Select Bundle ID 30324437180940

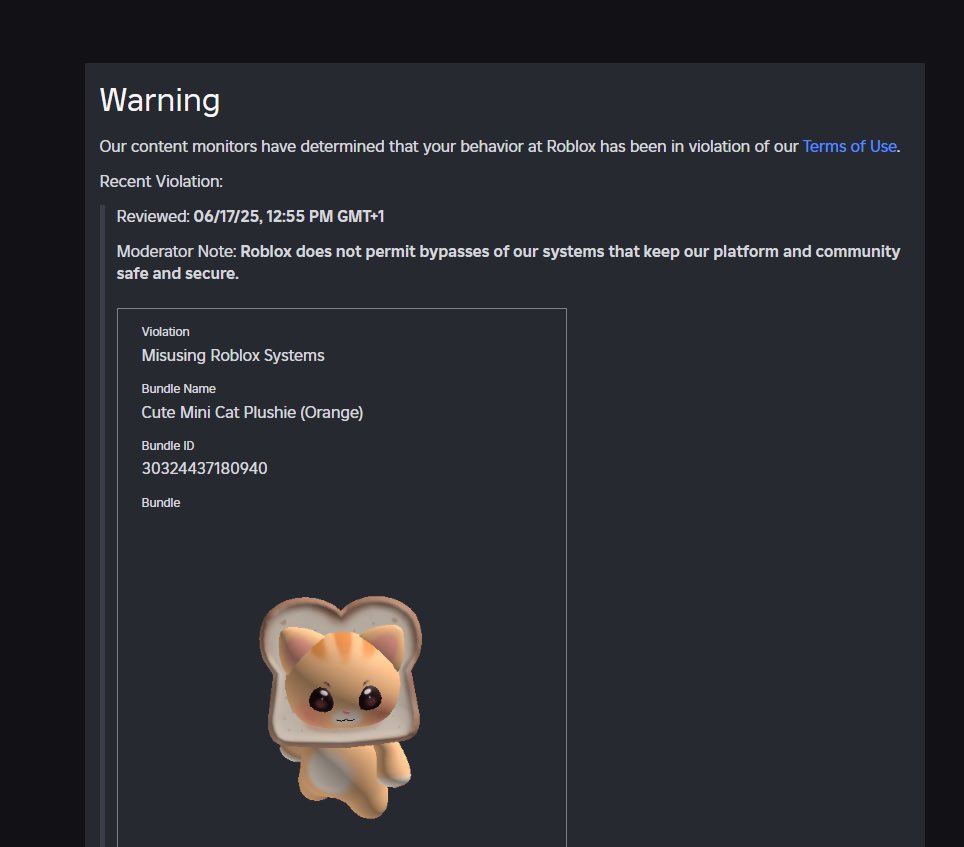coord(204,468)
